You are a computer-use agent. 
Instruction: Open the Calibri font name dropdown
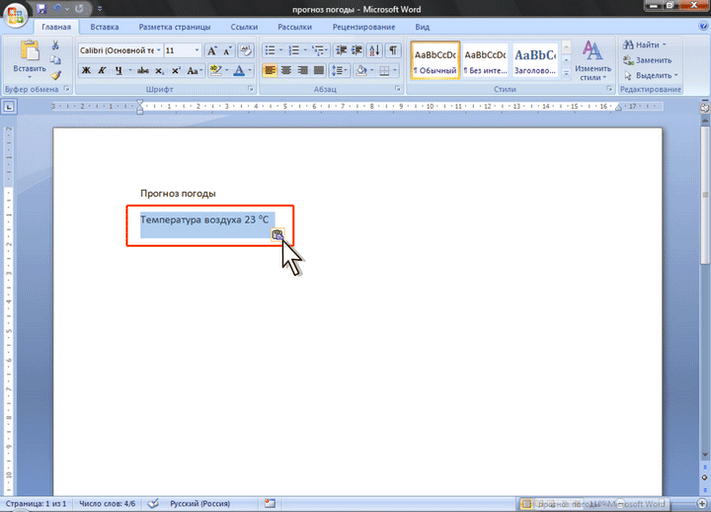(x=159, y=50)
